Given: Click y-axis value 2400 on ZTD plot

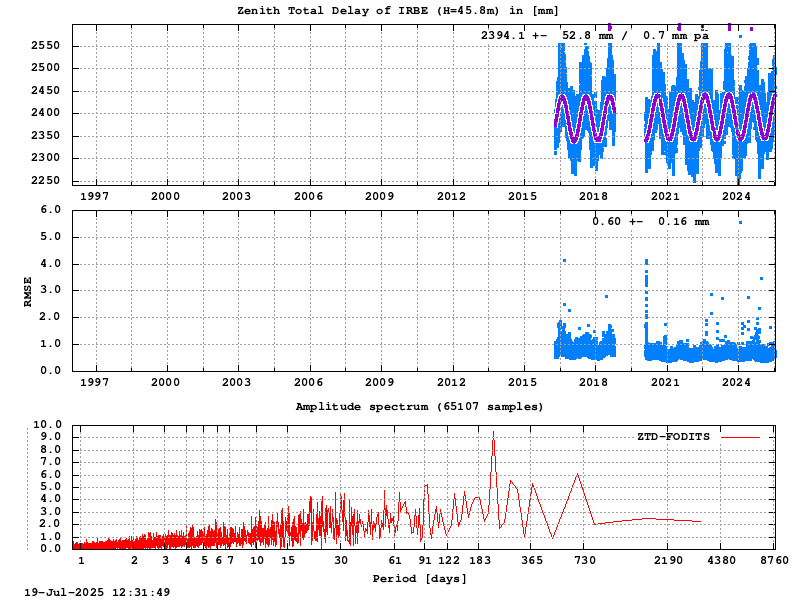Looking at the screenshot, I should (45, 113).
